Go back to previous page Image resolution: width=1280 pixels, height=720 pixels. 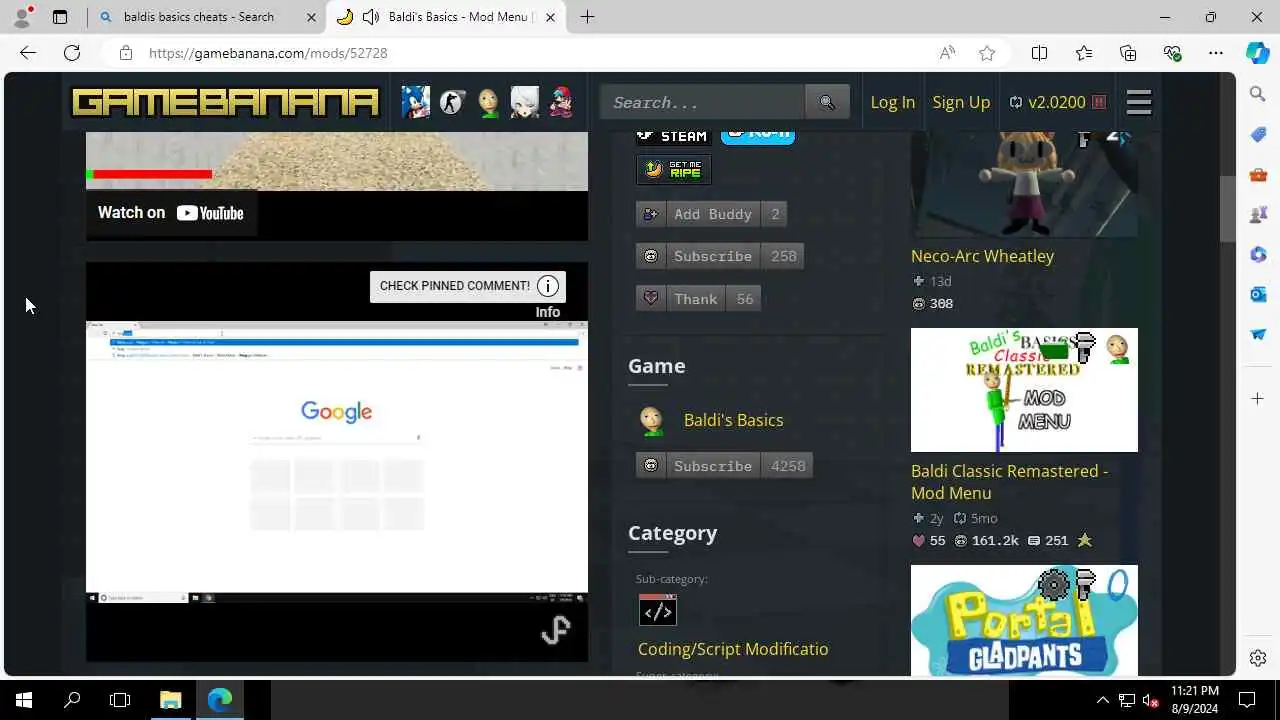(28, 53)
